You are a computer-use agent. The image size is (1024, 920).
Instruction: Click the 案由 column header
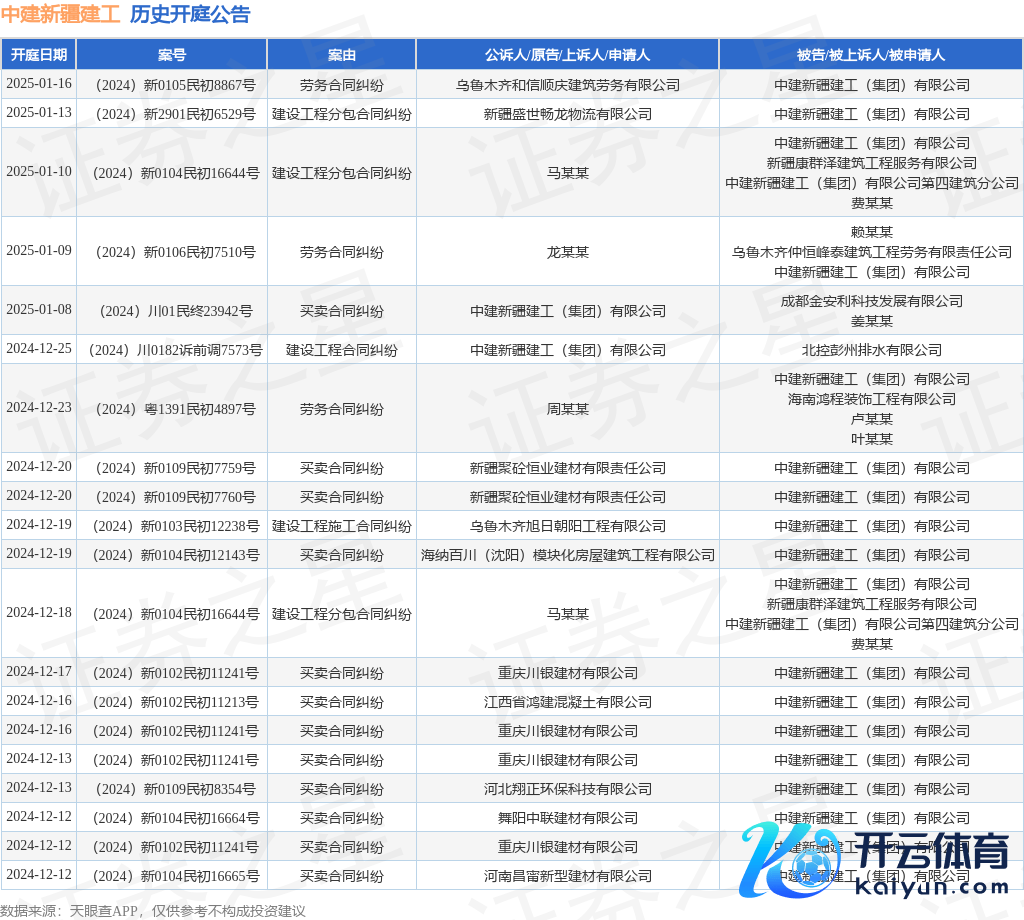[342, 55]
